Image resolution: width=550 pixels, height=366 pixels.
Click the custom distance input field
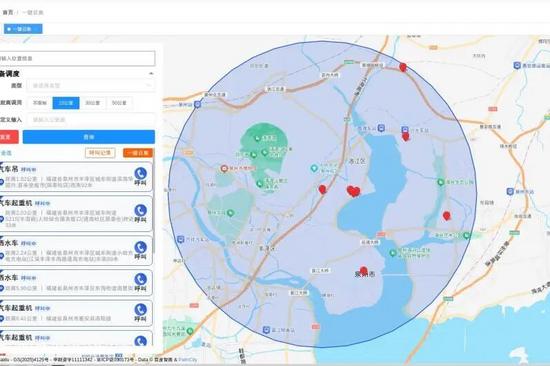point(91,120)
